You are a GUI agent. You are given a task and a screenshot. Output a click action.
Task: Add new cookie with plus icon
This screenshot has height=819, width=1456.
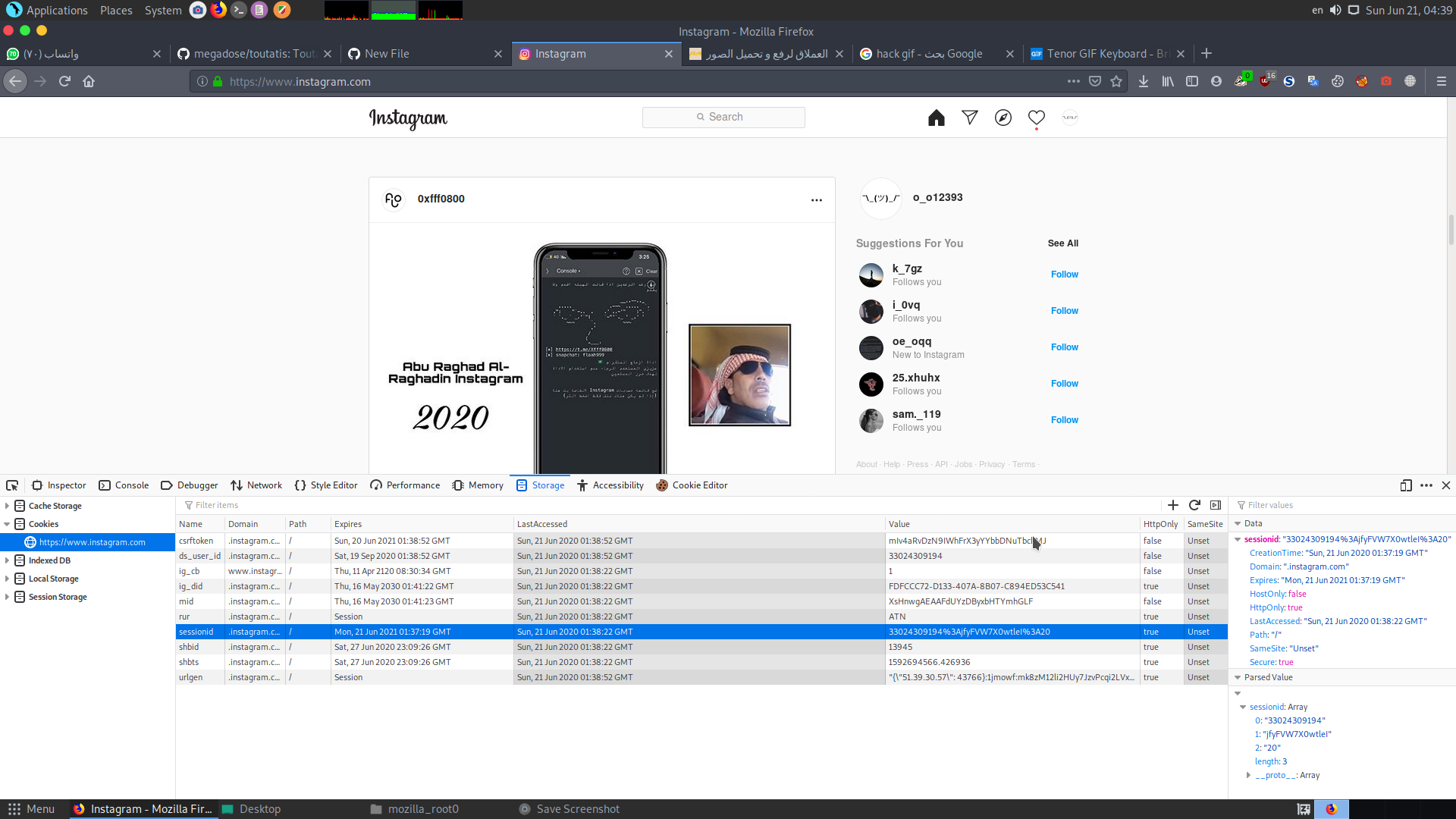click(x=1172, y=505)
